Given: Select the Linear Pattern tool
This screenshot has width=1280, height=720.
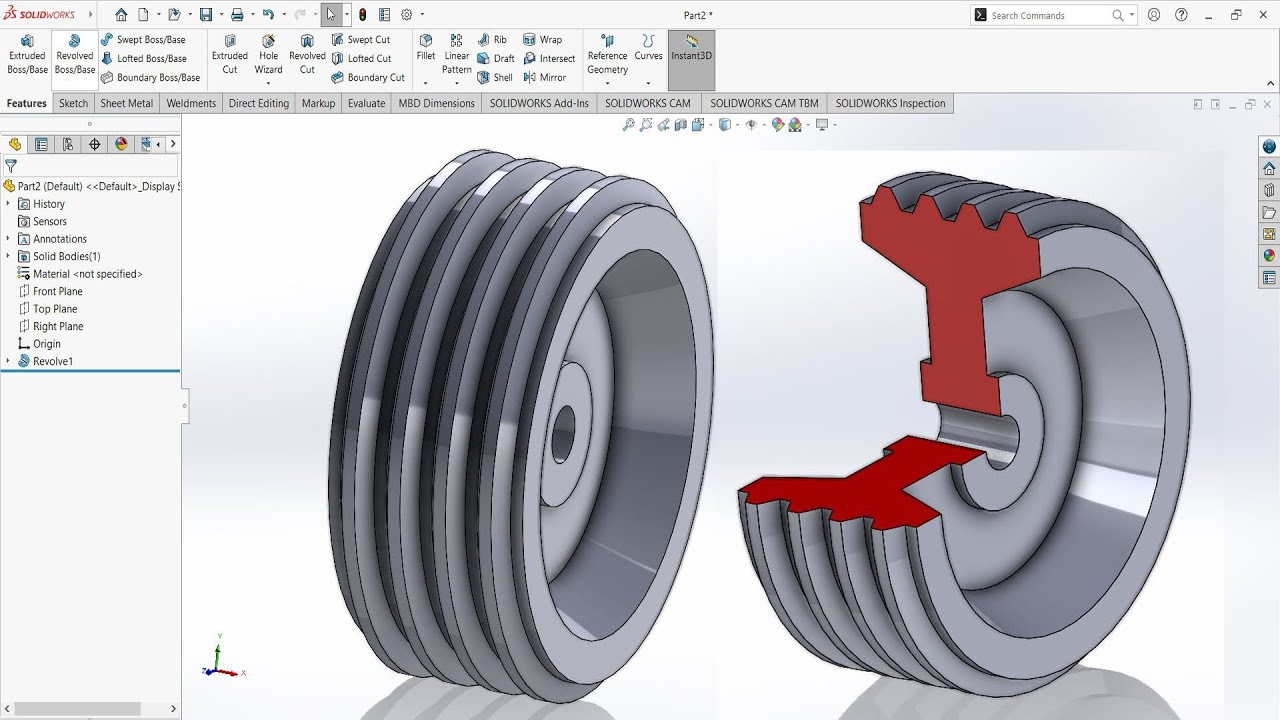Looking at the screenshot, I should coord(457,55).
